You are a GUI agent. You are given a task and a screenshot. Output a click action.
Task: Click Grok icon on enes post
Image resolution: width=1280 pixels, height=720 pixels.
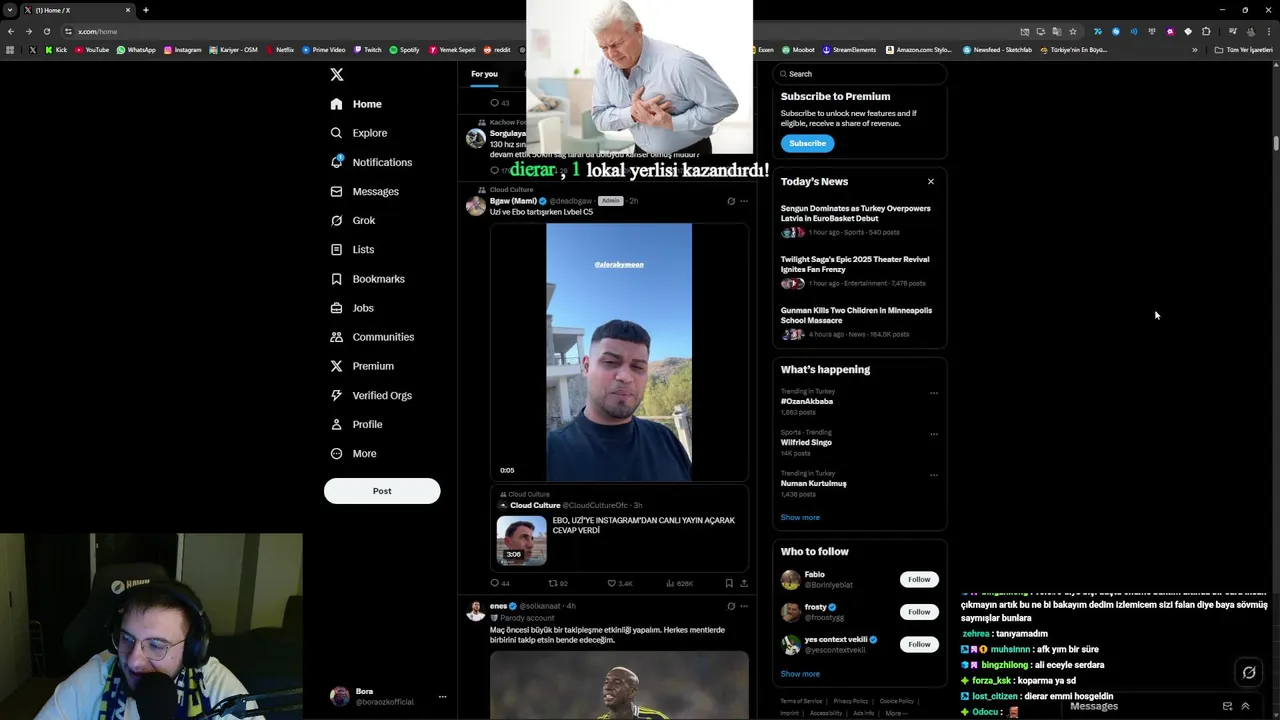(x=731, y=606)
